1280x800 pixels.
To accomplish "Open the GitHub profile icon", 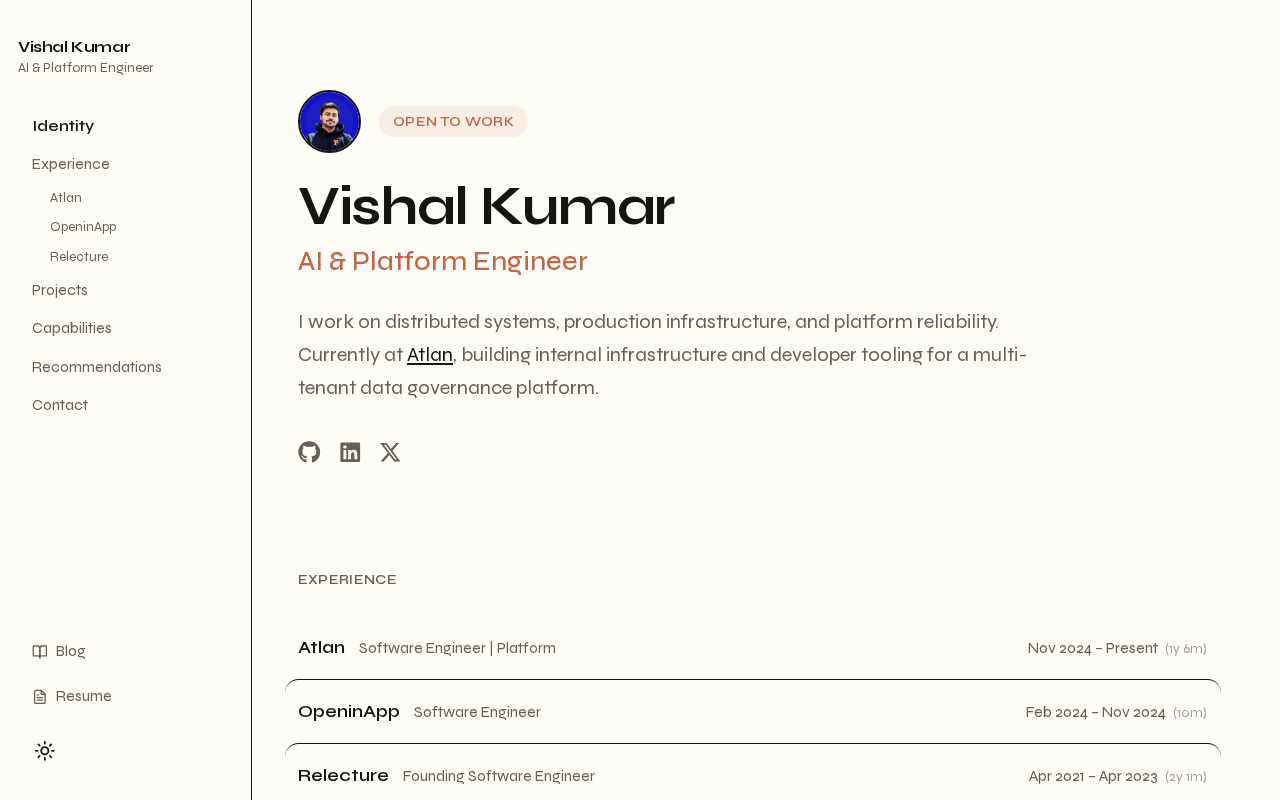I will tap(309, 452).
